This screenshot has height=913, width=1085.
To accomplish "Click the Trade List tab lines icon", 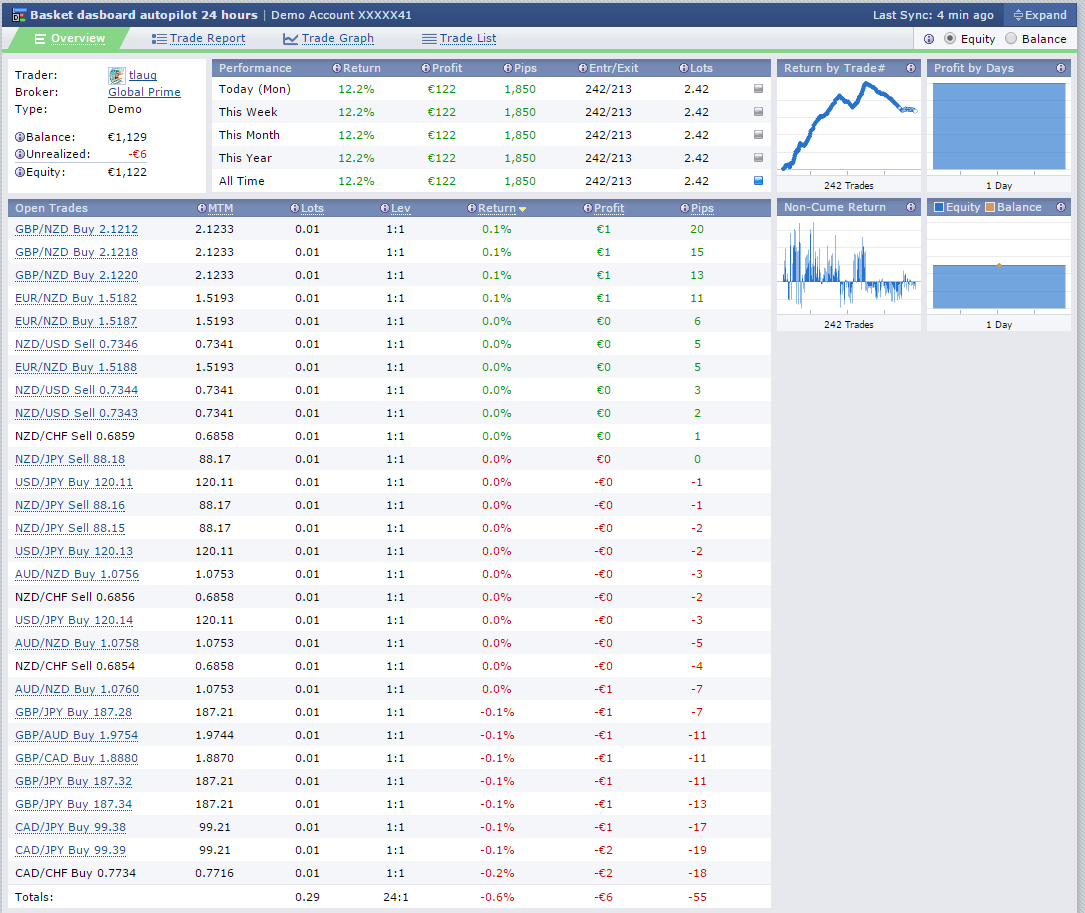I will [429, 39].
